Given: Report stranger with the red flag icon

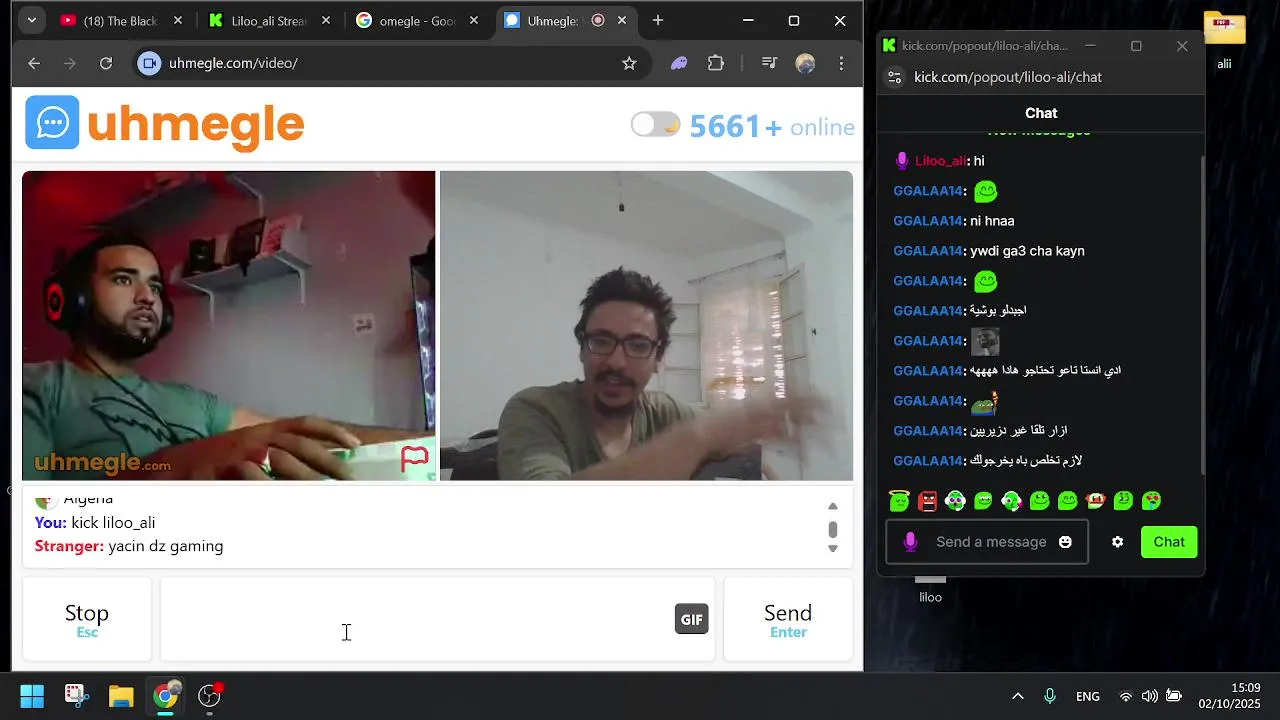Looking at the screenshot, I should point(415,458).
